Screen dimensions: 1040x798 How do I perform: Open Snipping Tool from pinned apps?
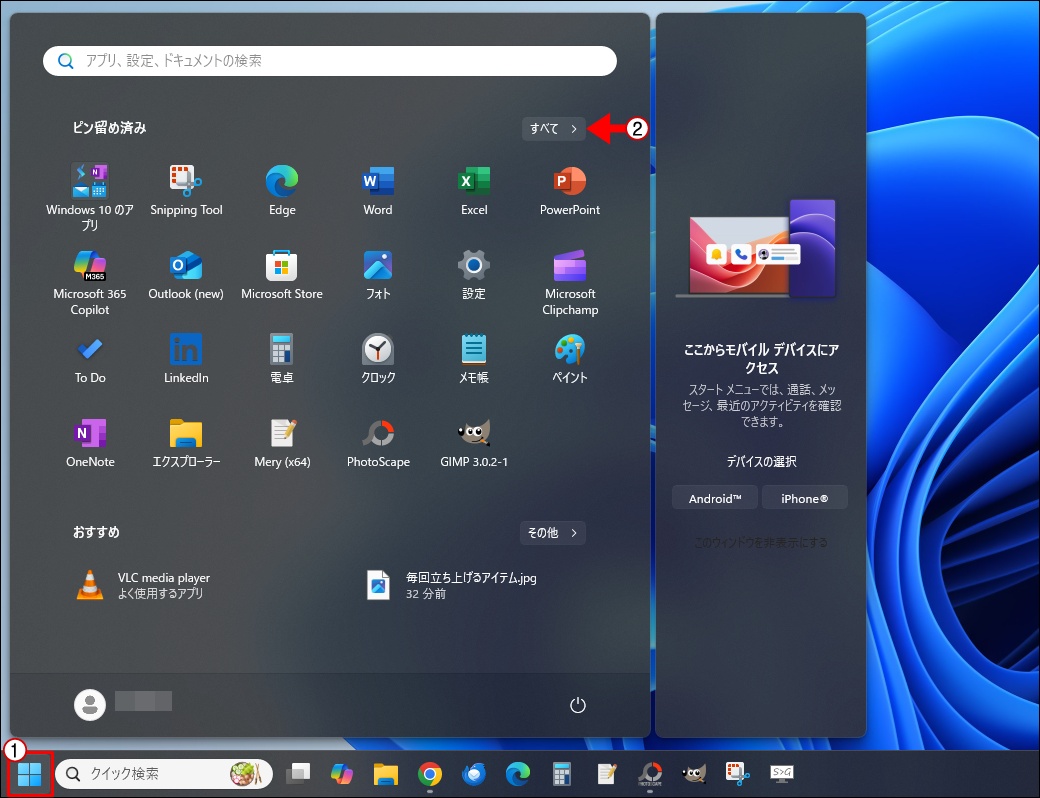point(186,190)
